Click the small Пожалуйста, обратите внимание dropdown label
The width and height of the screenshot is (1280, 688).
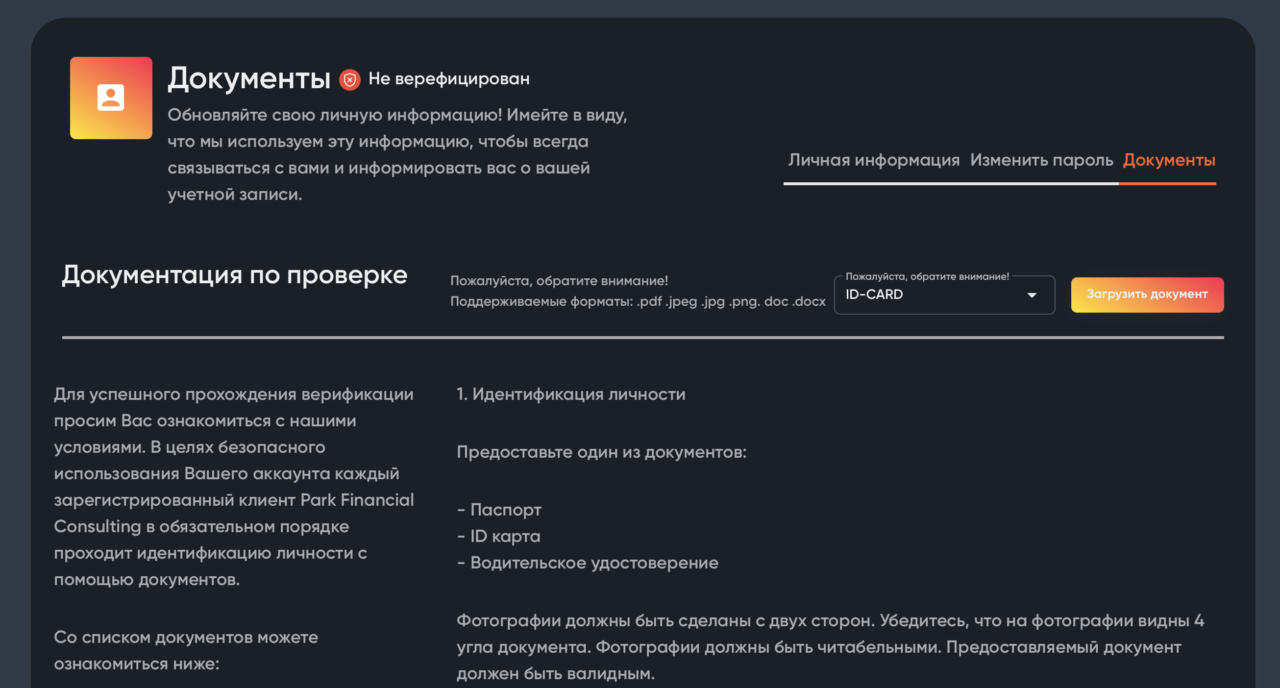[x=927, y=276]
